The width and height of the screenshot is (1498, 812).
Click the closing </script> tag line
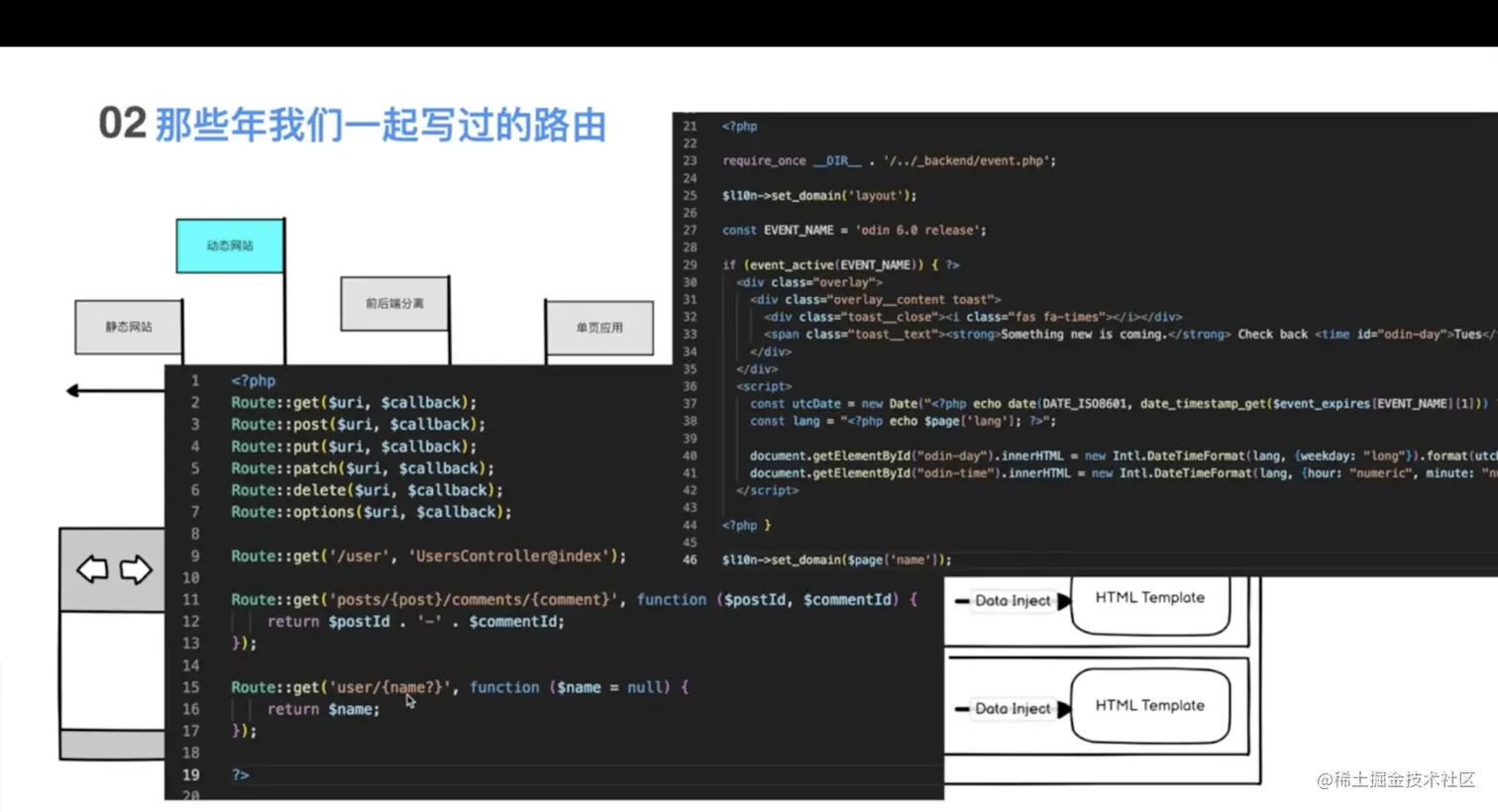click(767, 490)
